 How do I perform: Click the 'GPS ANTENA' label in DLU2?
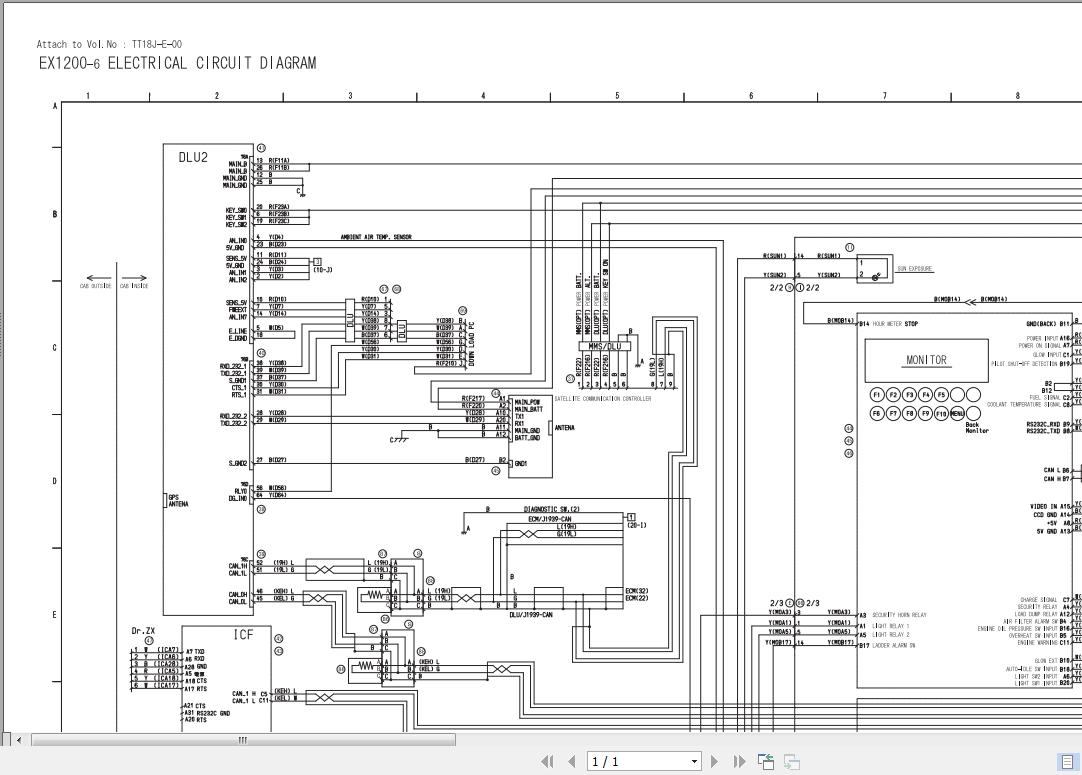pyautogui.click(x=178, y=500)
